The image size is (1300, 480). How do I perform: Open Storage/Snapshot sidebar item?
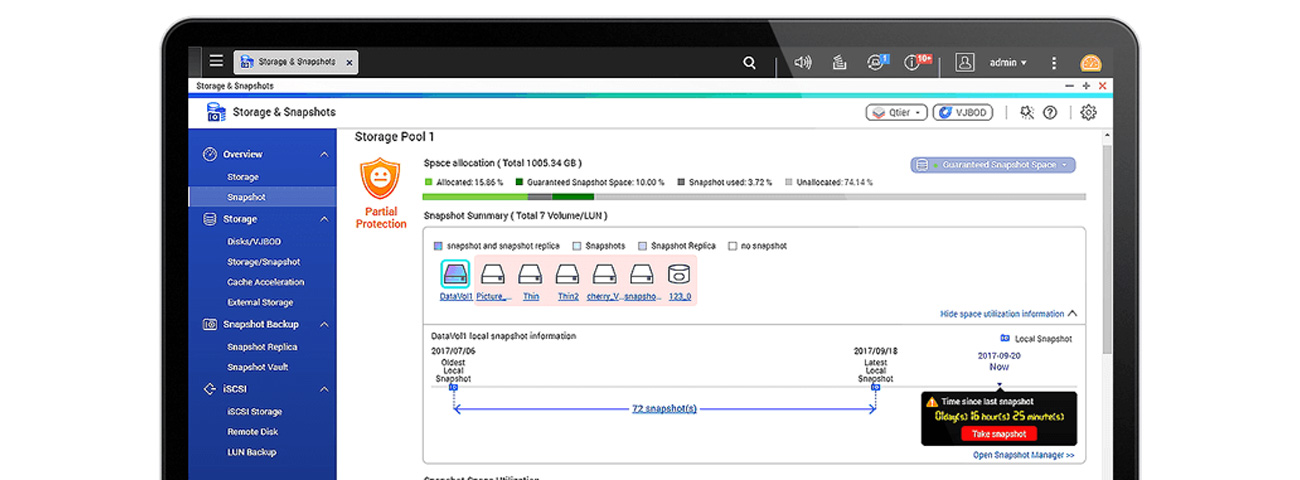[x=263, y=262]
